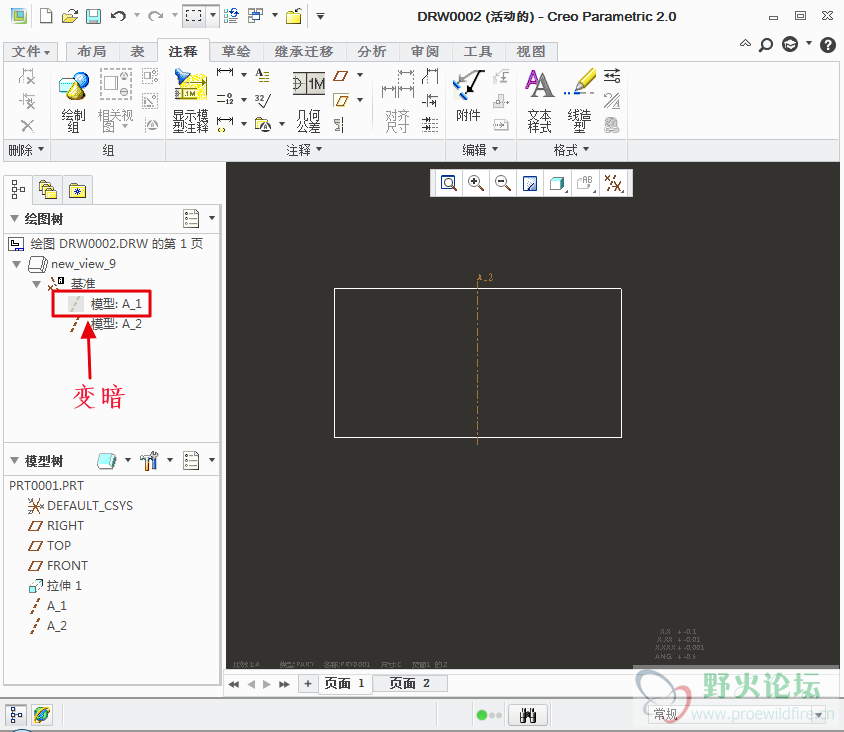Click the Repaint icon in graphics toolbar
The width and height of the screenshot is (844, 732).
click(x=530, y=184)
